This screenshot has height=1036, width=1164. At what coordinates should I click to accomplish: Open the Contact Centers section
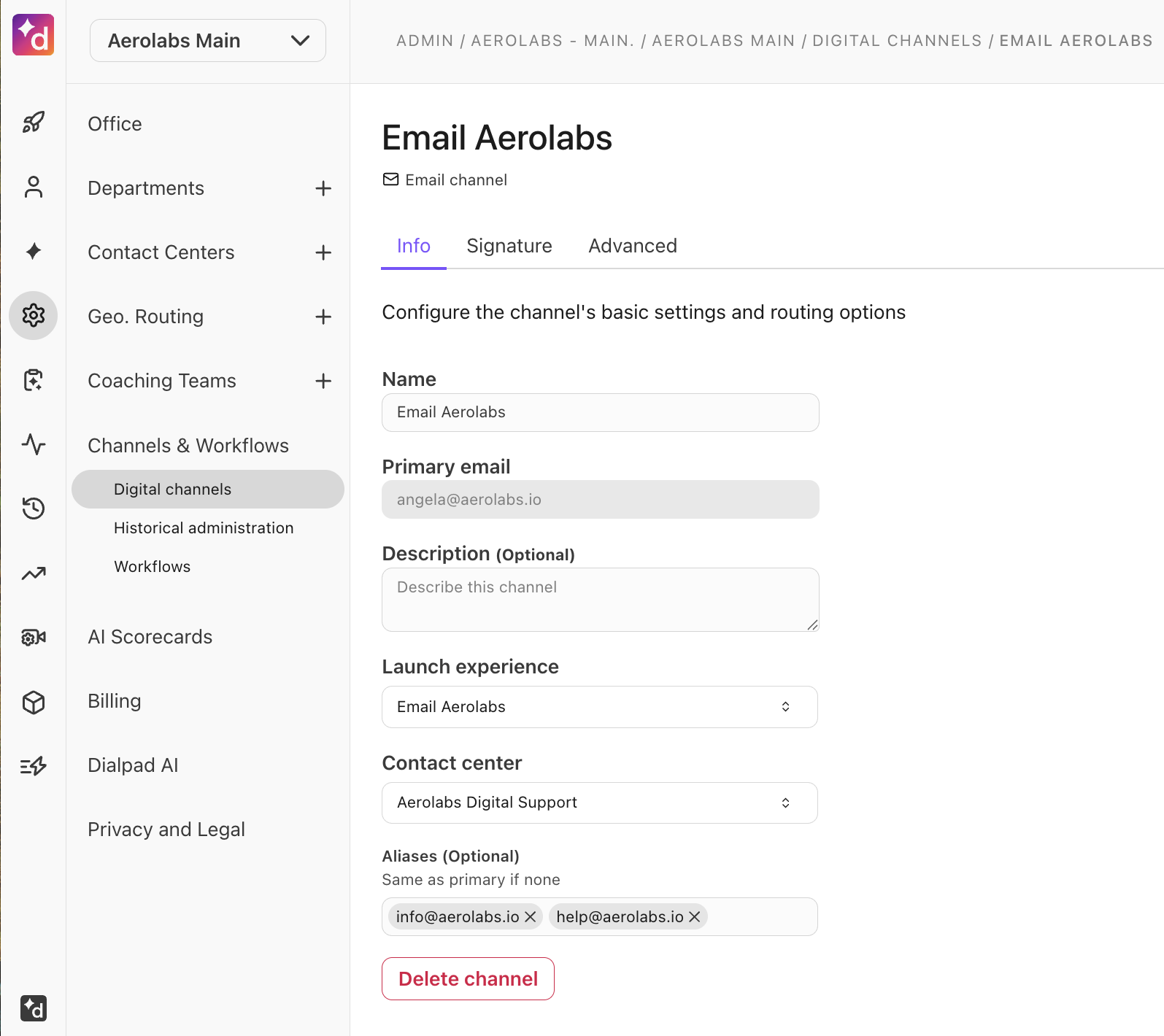(161, 252)
